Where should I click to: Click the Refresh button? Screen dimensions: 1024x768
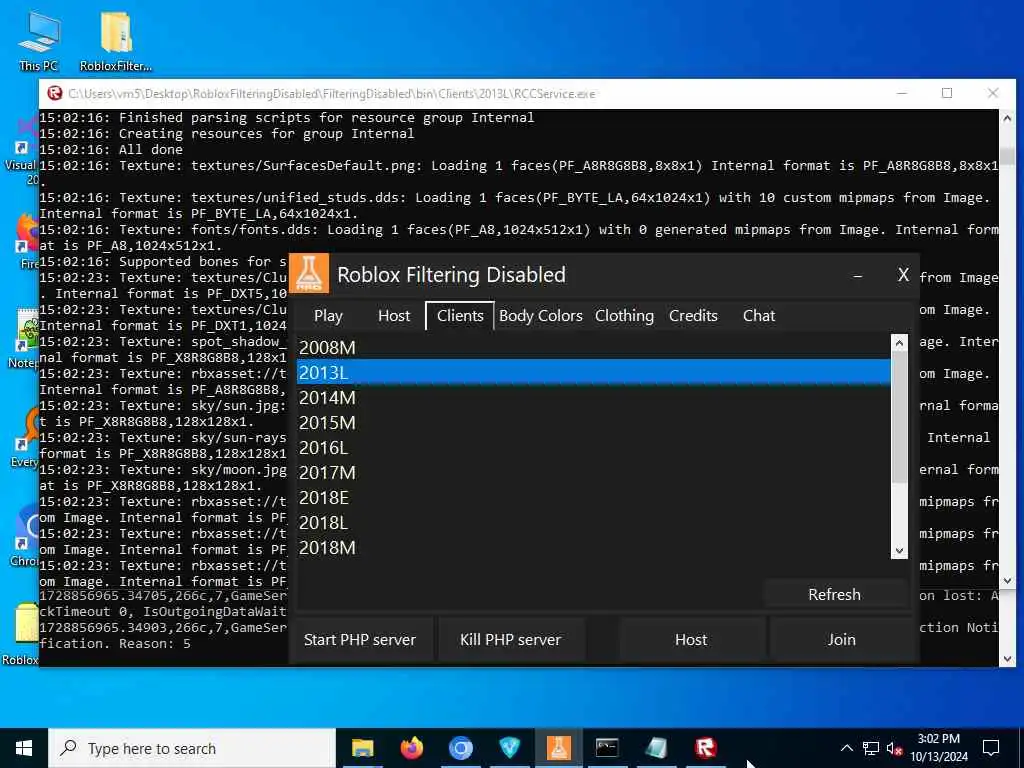tap(835, 594)
